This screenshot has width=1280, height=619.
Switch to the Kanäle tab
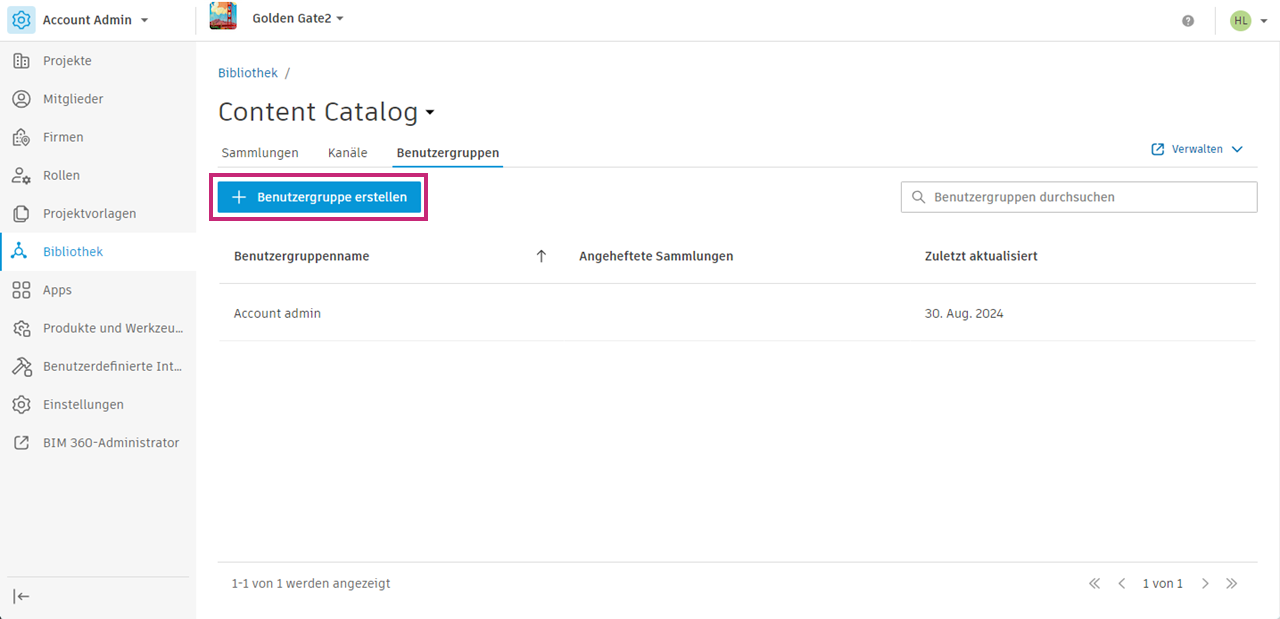(x=348, y=153)
